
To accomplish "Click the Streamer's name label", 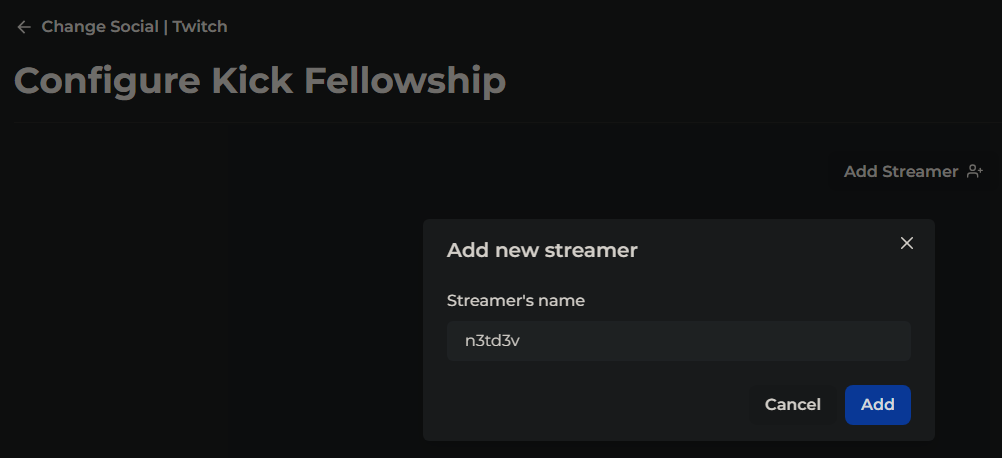I will click(x=515, y=300).
